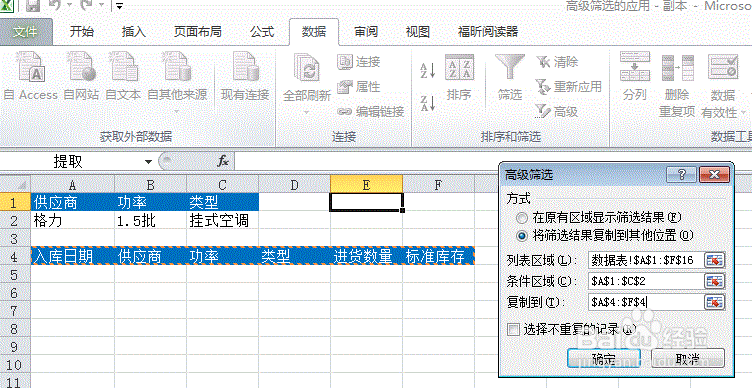Sort ascending A to Z icon
Image resolution: width=752 pixels, height=388 pixels.
(x=427, y=71)
